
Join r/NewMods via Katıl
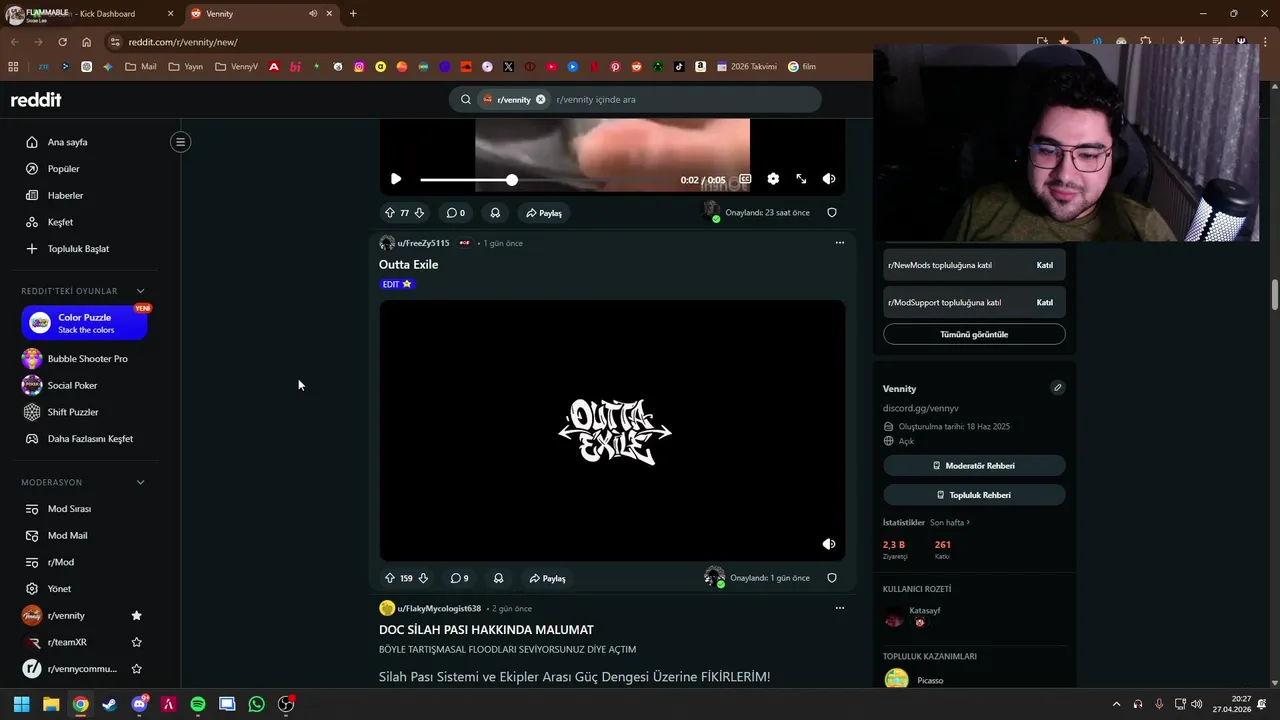tap(1044, 265)
